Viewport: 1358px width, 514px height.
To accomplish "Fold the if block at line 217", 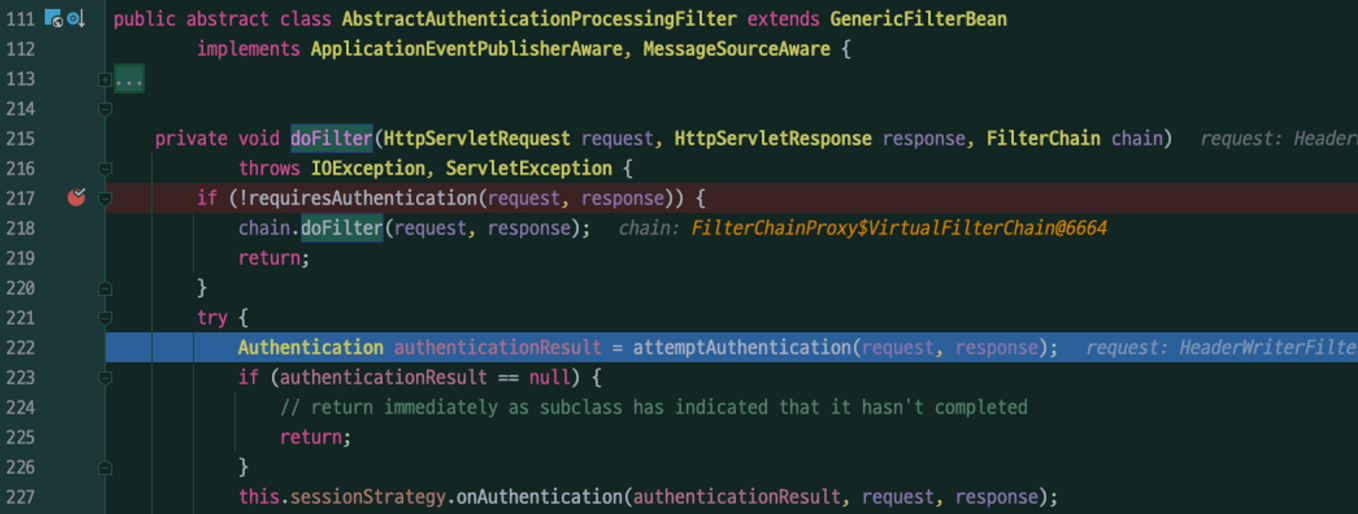I will pos(105,198).
